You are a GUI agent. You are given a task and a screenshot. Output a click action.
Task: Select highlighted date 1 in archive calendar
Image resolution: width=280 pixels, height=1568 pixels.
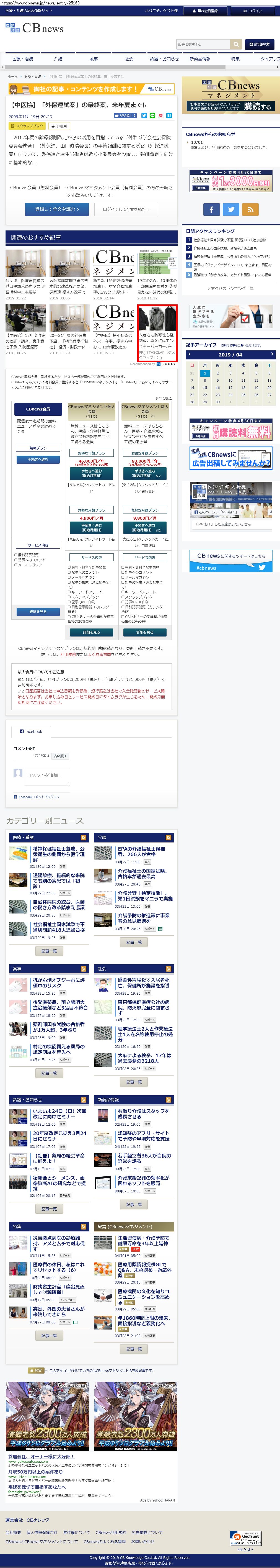click(205, 373)
